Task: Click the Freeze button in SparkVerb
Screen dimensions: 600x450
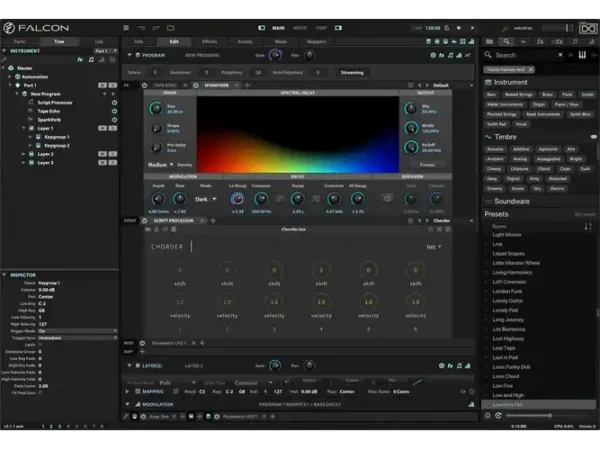Action: [x=427, y=165]
